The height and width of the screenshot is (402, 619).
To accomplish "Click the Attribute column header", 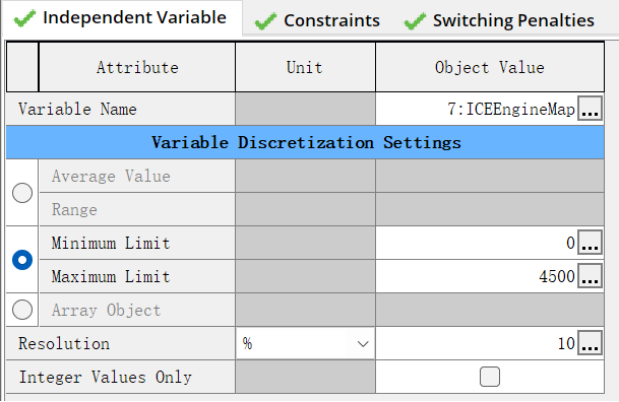I will [x=137, y=68].
